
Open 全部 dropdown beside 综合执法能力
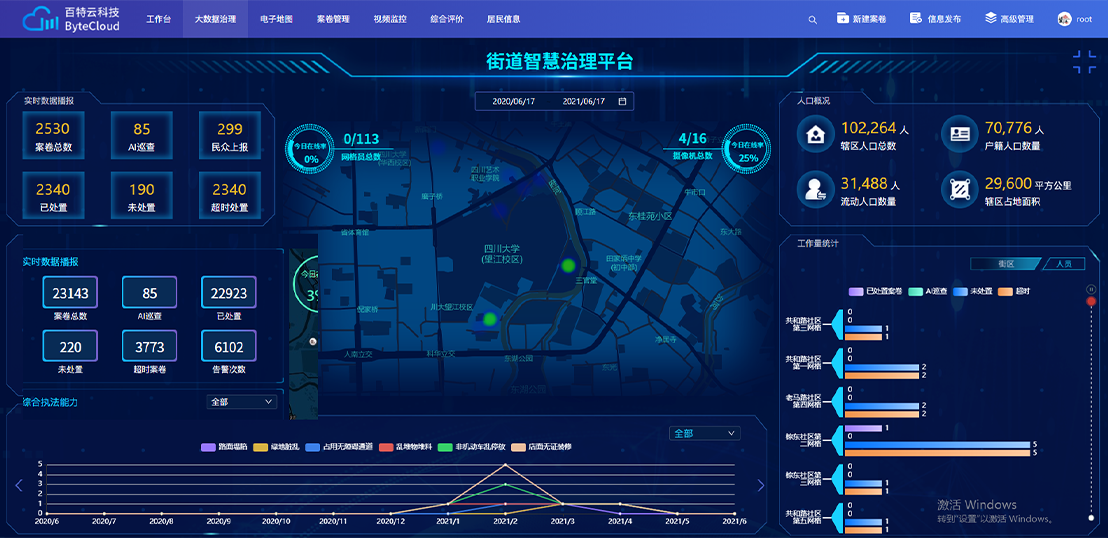pos(241,402)
